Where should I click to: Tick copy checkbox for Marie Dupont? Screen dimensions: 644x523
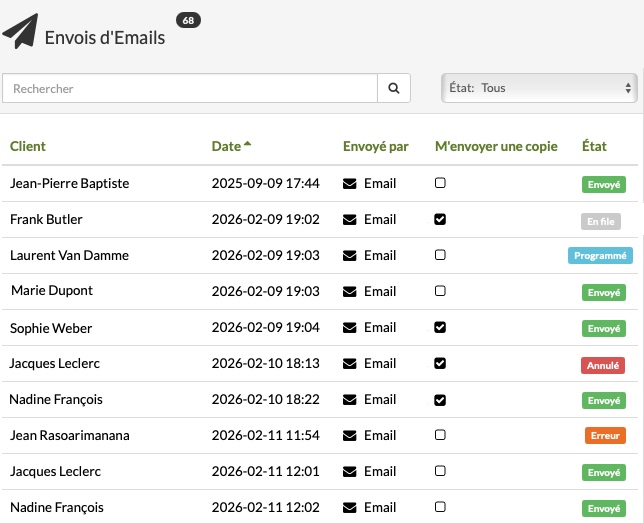click(x=440, y=291)
